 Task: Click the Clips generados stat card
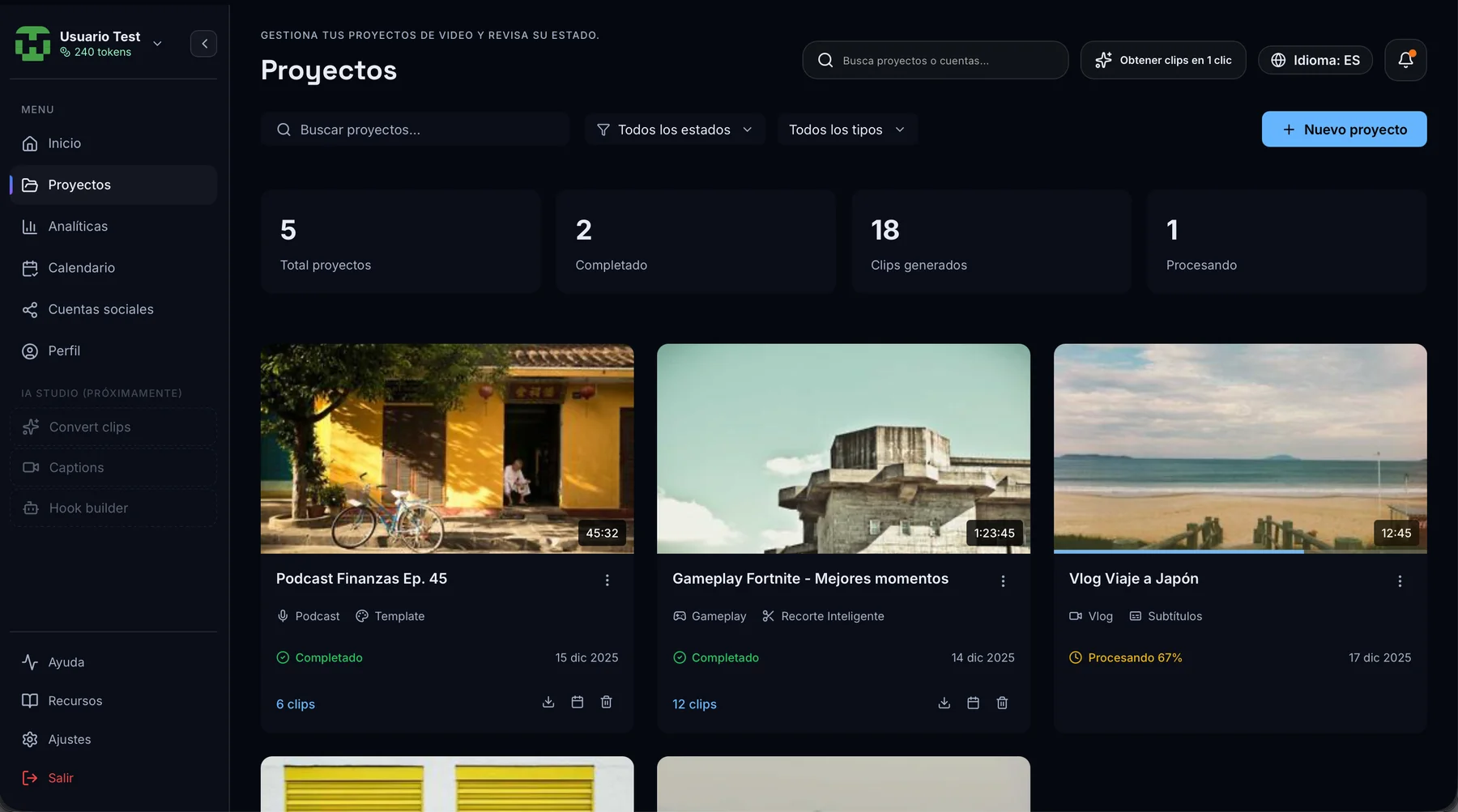pyautogui.click(x=991, y=241)
